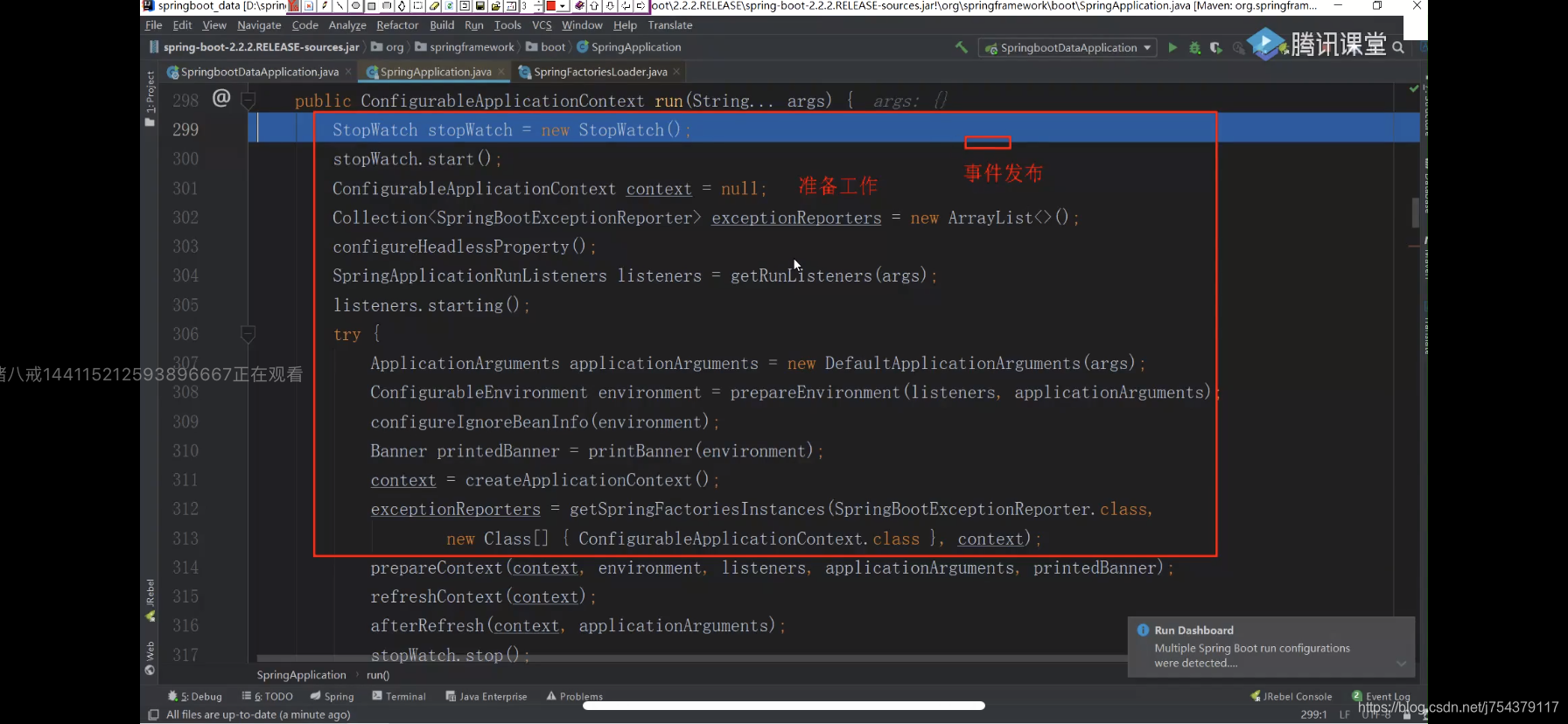The image size is (1568, 724).
Task: Select the line tool in annotation toolbar
Action: [x=339, y=5]
